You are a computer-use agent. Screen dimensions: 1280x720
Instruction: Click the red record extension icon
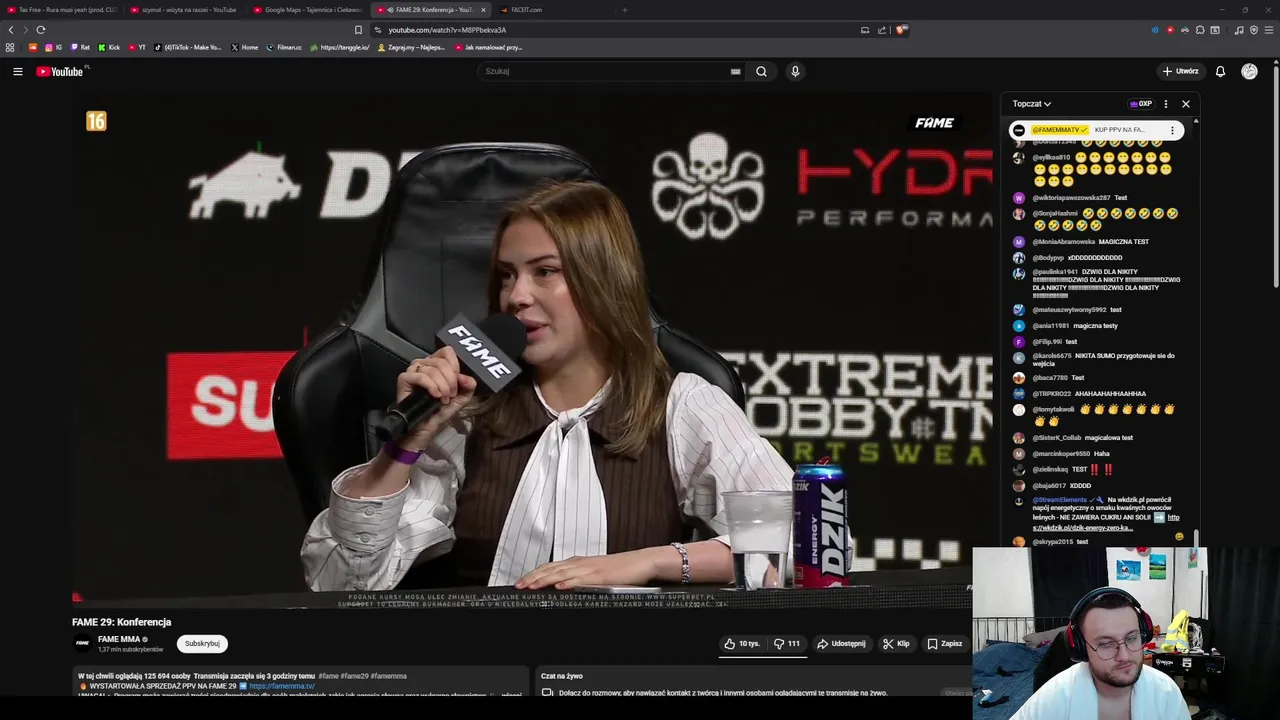pos(1170,30)
